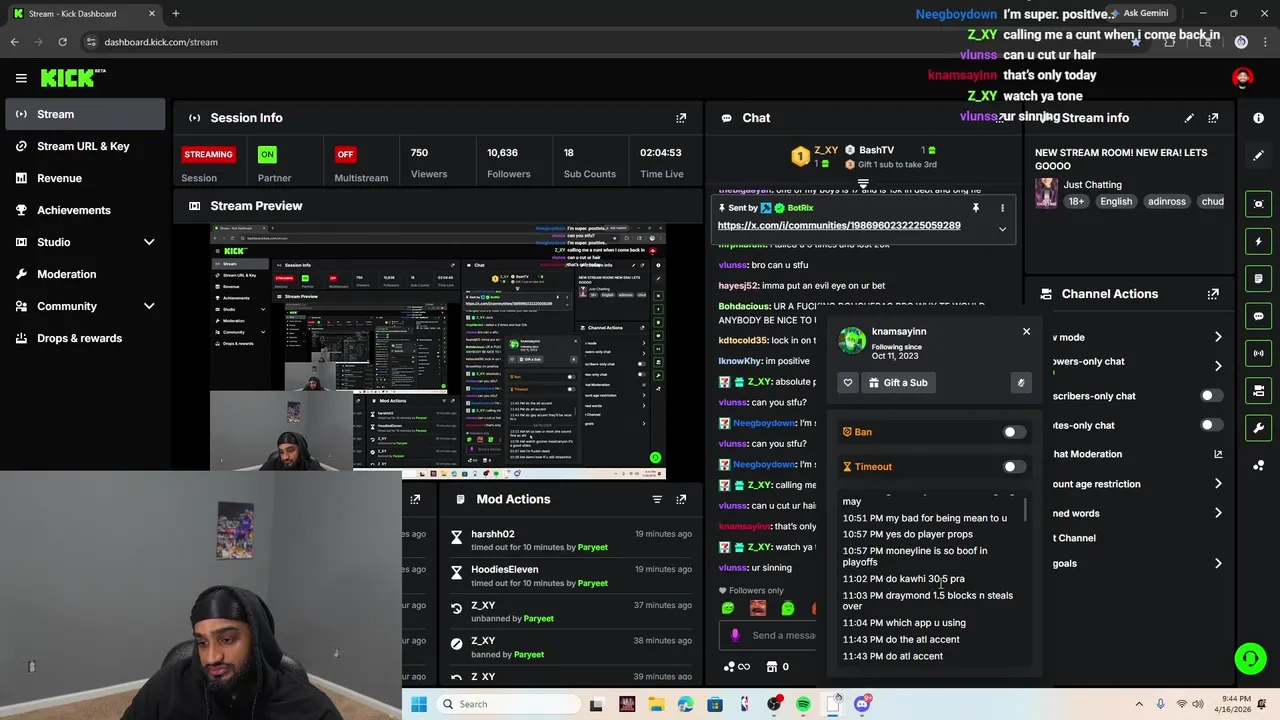Click the Windows taskbar Search box
This screenshot has height=720, width=1280.
pos(508,704)
